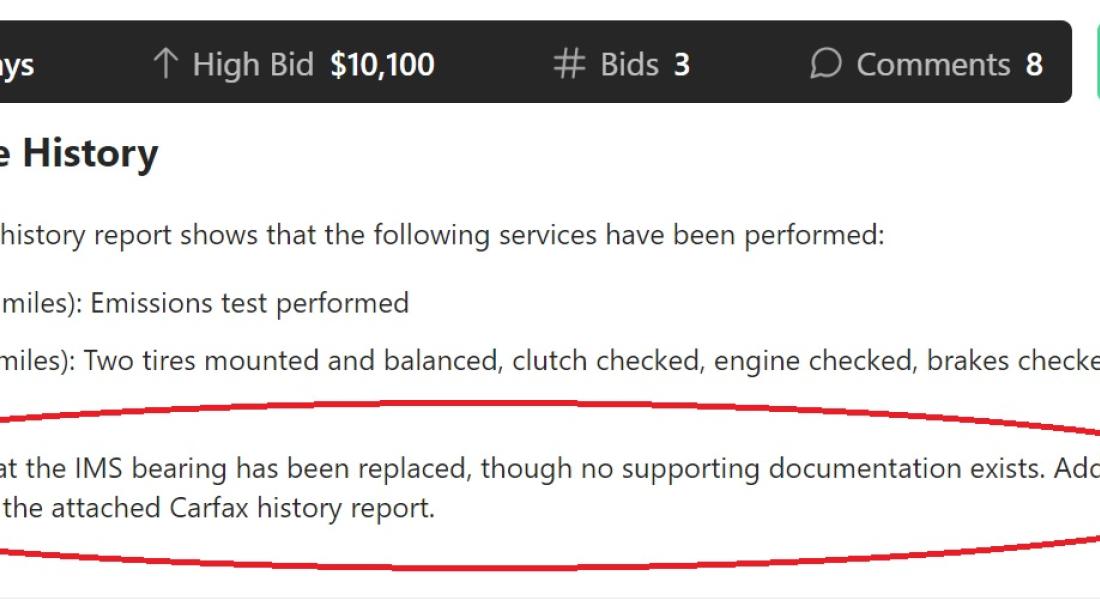Screen dimensions: 1100x600
Task: Click the hash icon next to Bids
Action: pyautogui.click(x=568, y=63)
